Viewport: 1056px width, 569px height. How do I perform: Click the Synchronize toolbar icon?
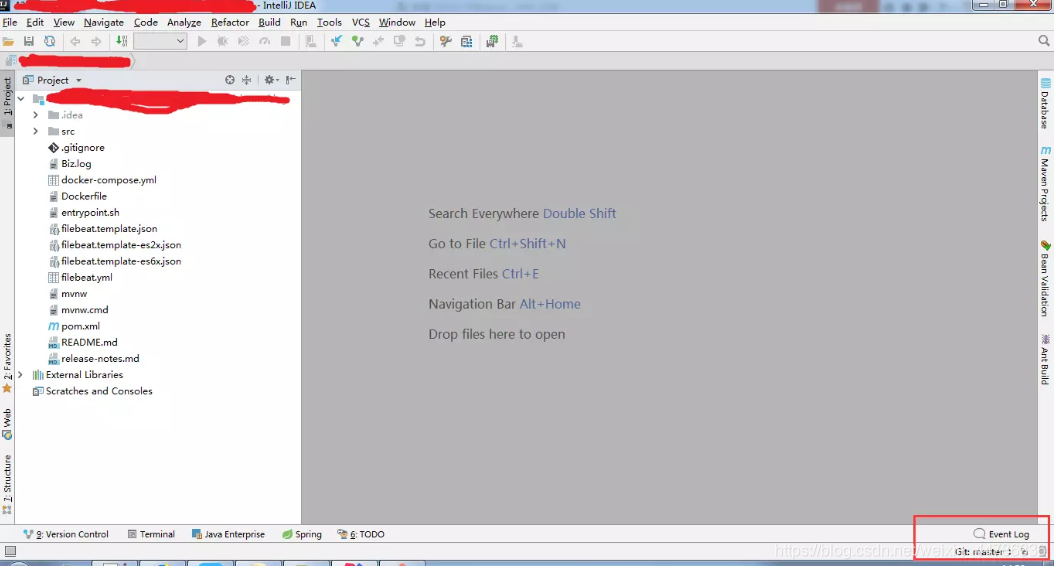point(50,42)
